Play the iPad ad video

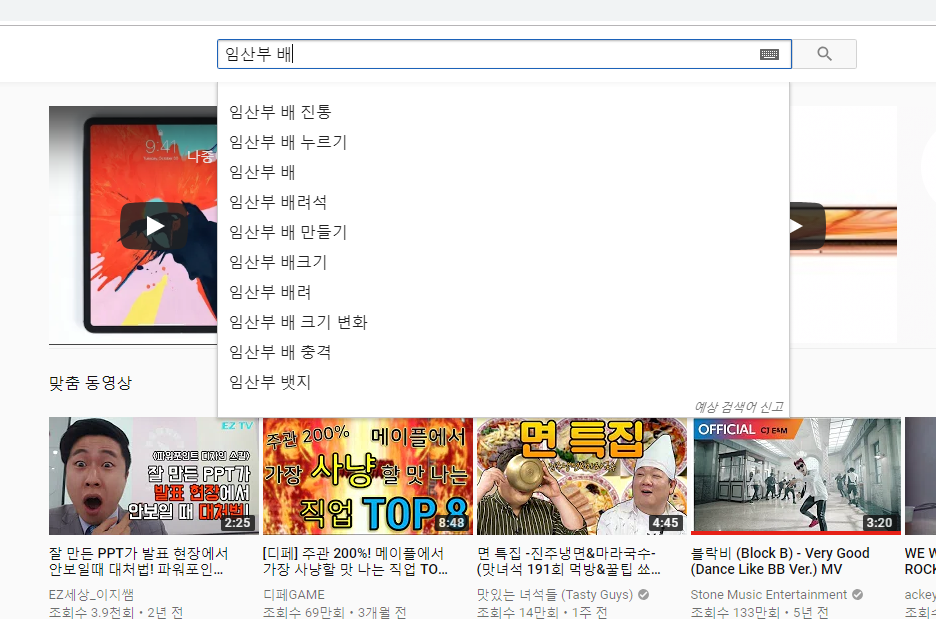point(154,226)
